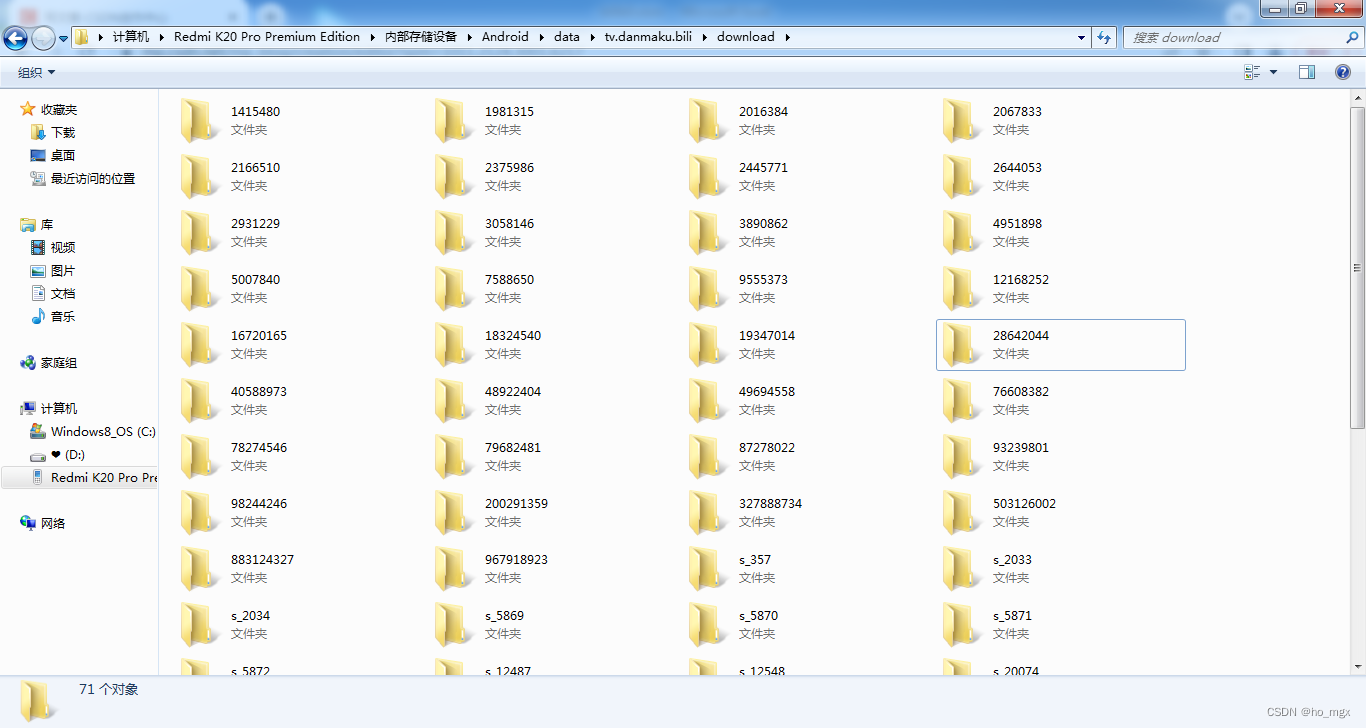Open the 音乐 library

coord(63,317)
